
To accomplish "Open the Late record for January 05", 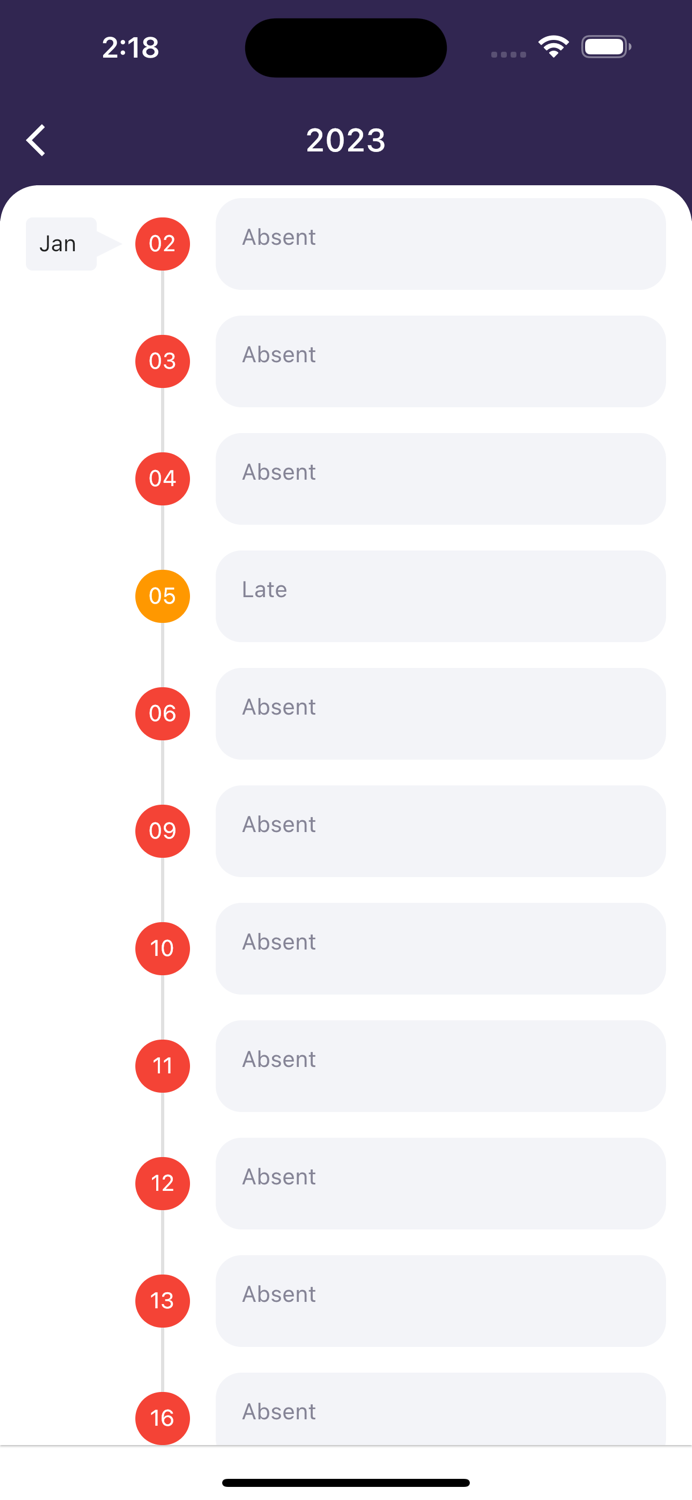I will coord(440,596).
